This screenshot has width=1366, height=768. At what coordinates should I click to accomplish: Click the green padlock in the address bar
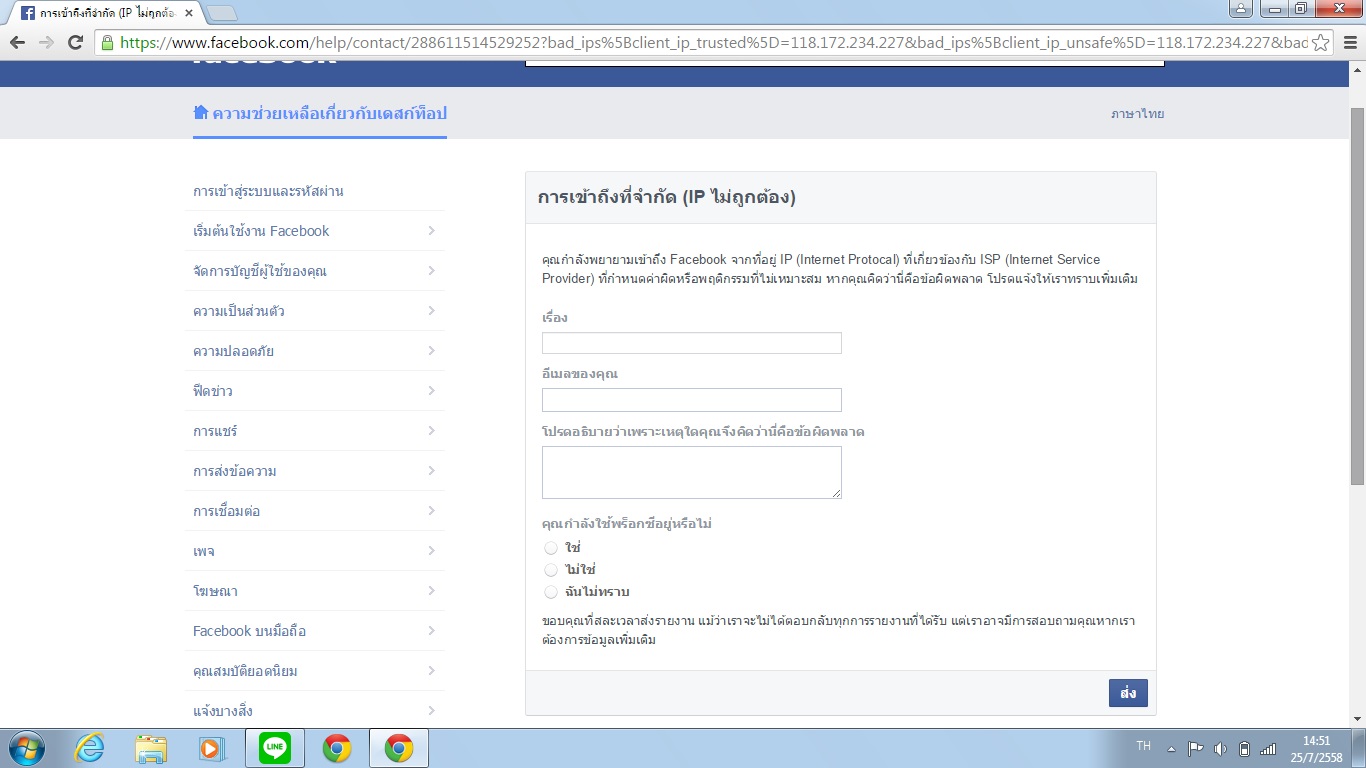107,42
